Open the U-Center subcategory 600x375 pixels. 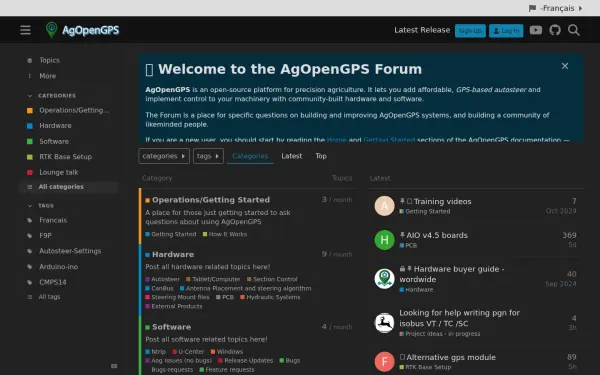click(188, 352)
